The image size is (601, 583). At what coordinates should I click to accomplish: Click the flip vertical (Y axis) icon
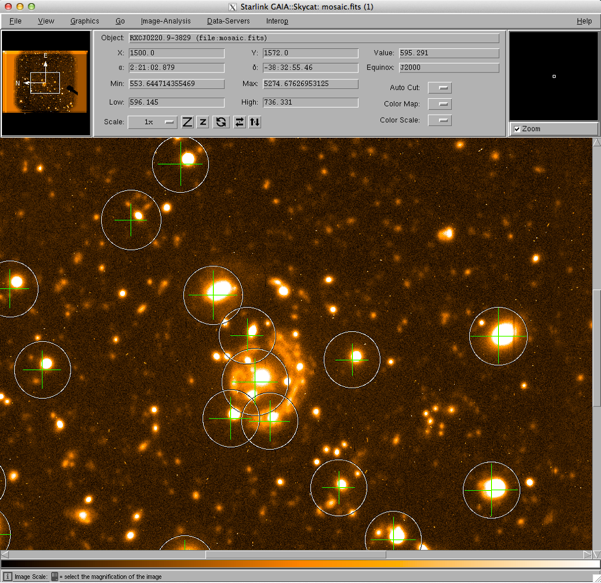click(x=255, y=122)
